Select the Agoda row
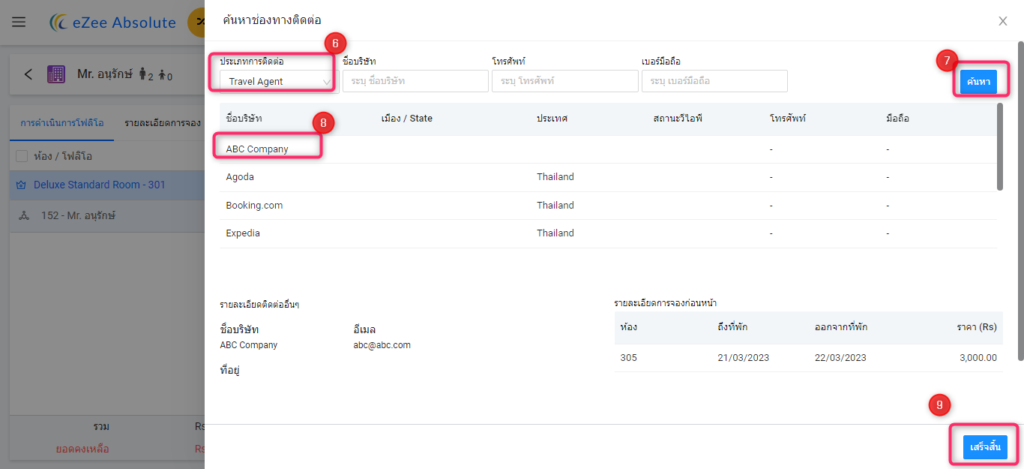The width and height of the screenshot is (1024, 469). (608, 177)
